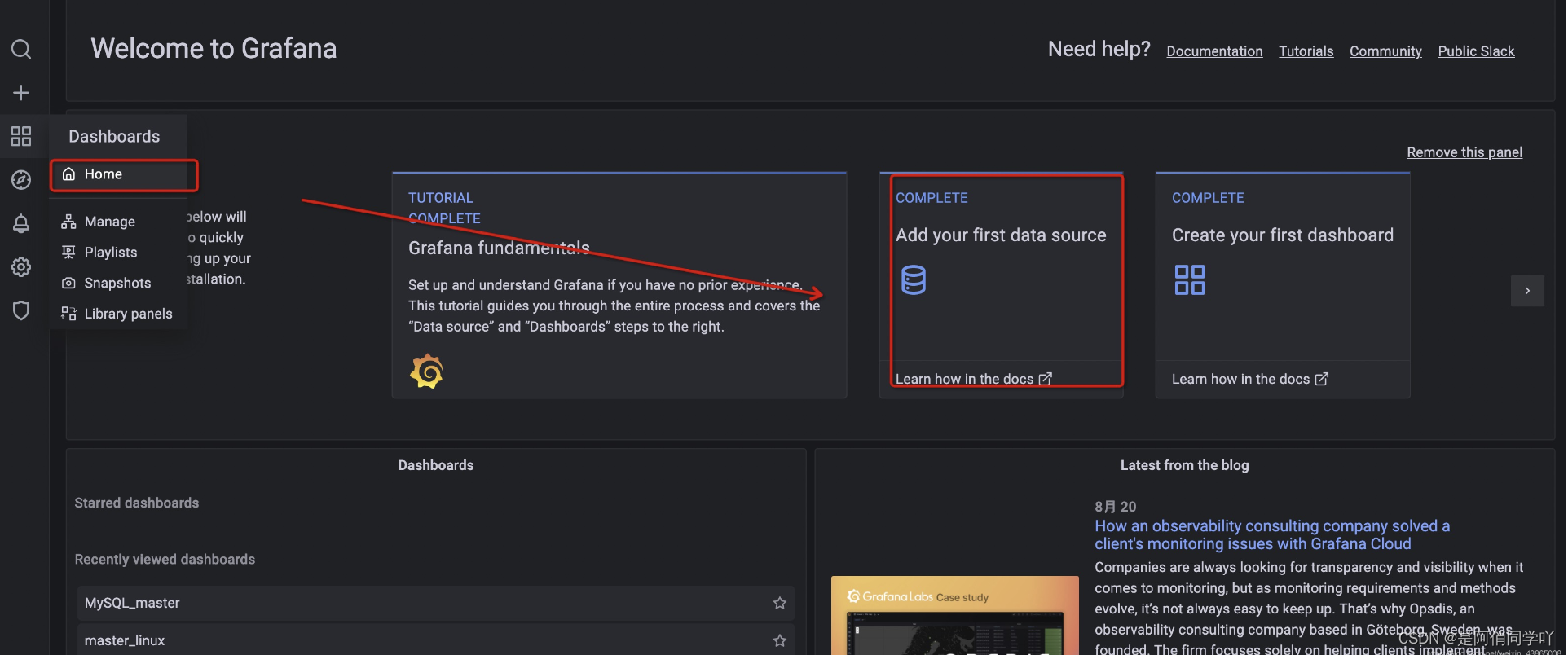Star the master_linux dashboard
This screenshot has width=1568, height=655.
point(780,640)
